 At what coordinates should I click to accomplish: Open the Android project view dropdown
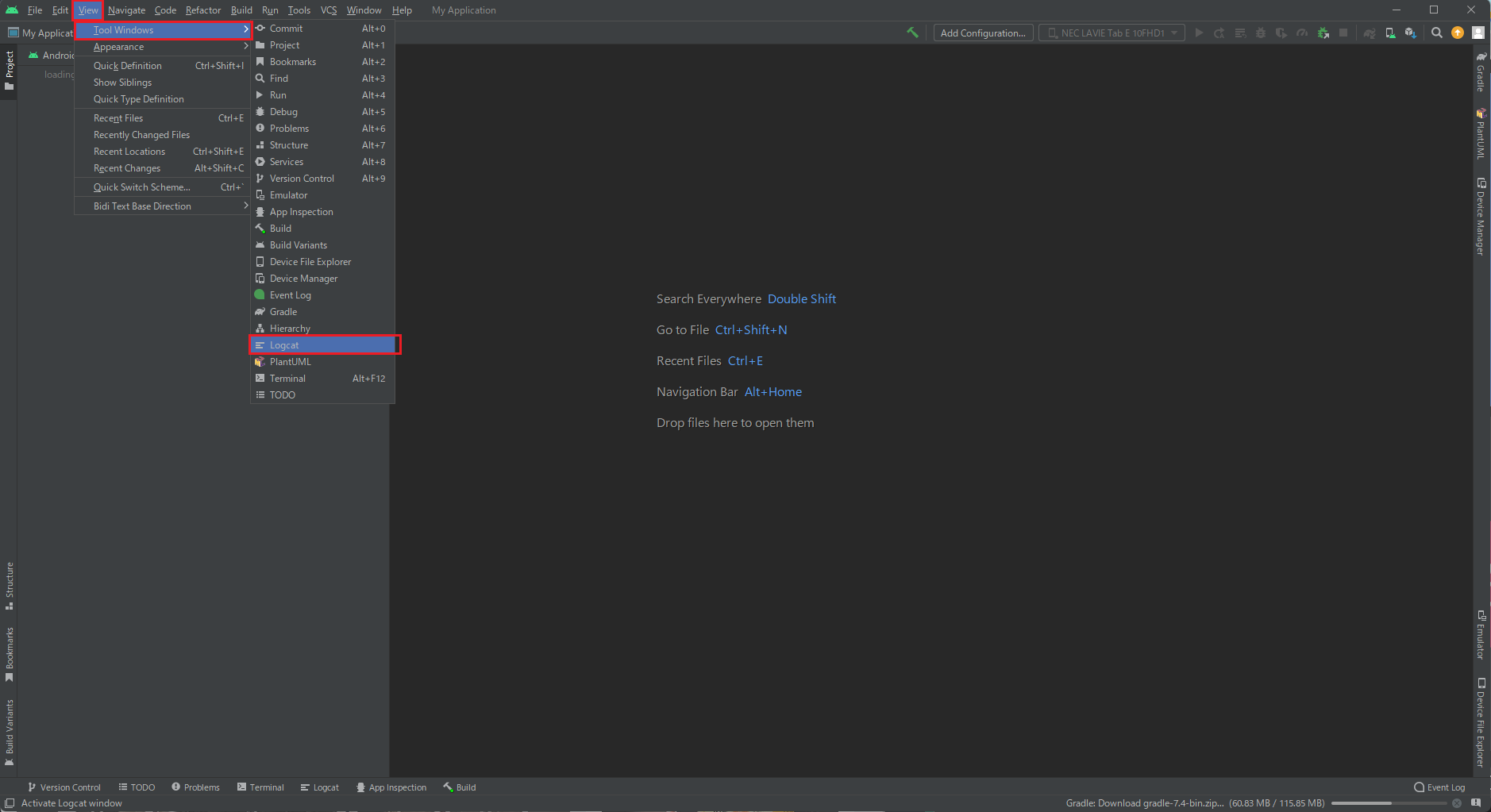(x=52, y=56)
